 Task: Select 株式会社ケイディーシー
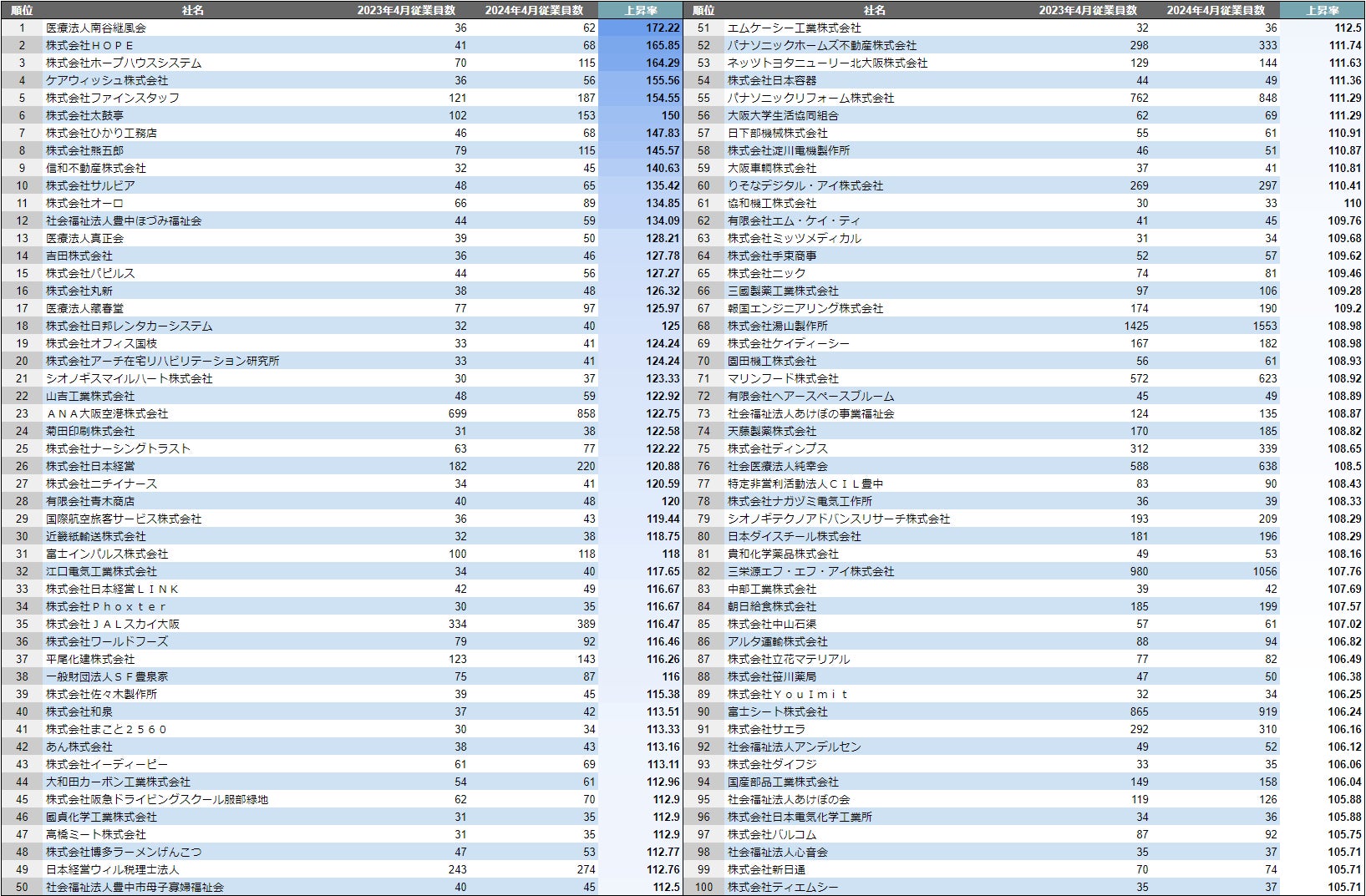pyautogui.click(x=789, y=343)
